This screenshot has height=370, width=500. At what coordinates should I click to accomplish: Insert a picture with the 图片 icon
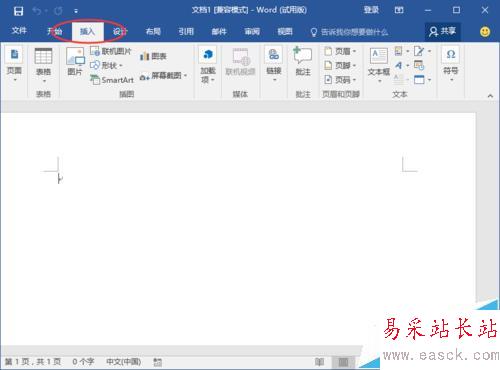pyautogui.click(x=75, y=61)
